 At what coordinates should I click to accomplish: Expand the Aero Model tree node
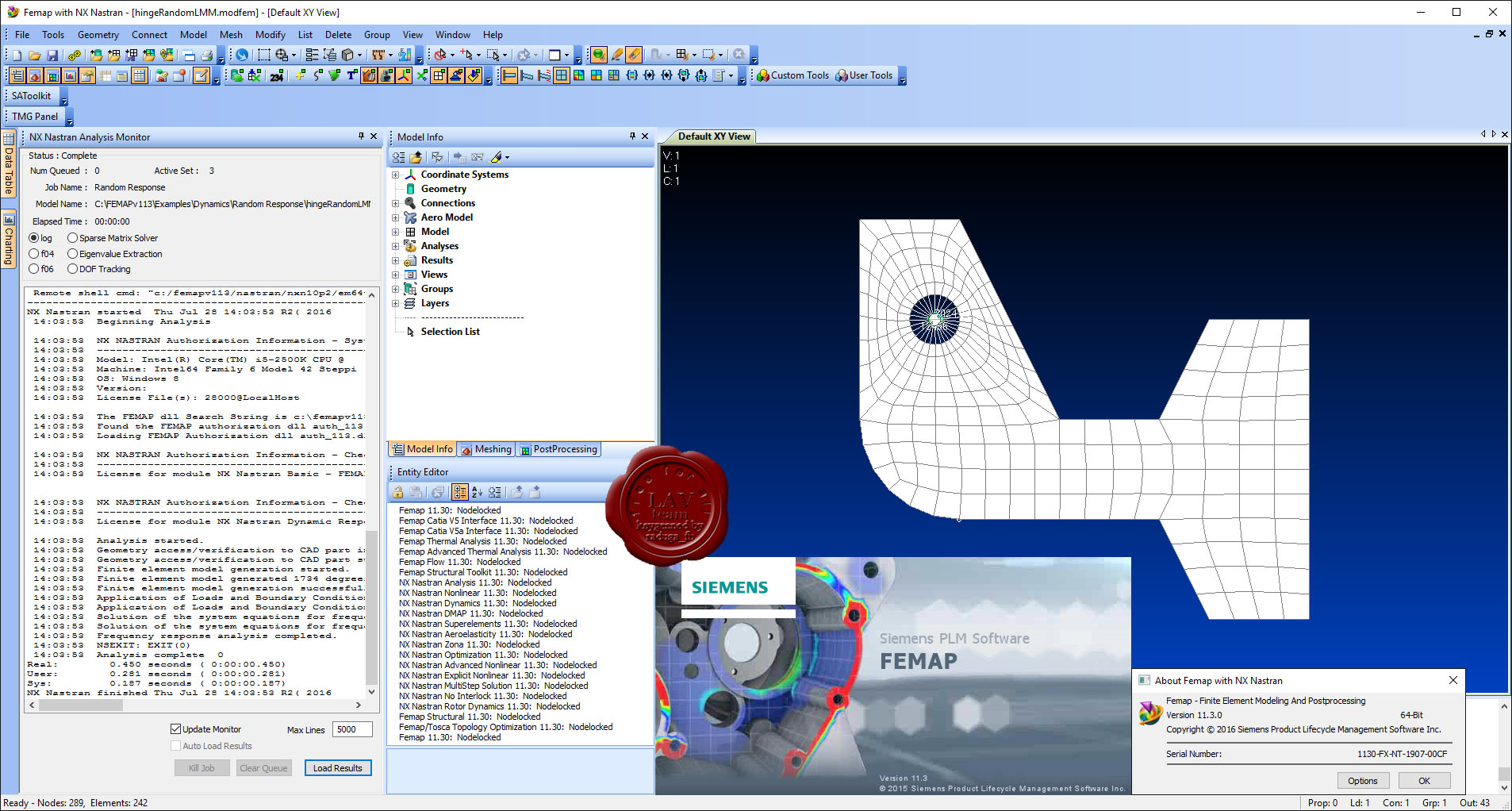[395, 217]
